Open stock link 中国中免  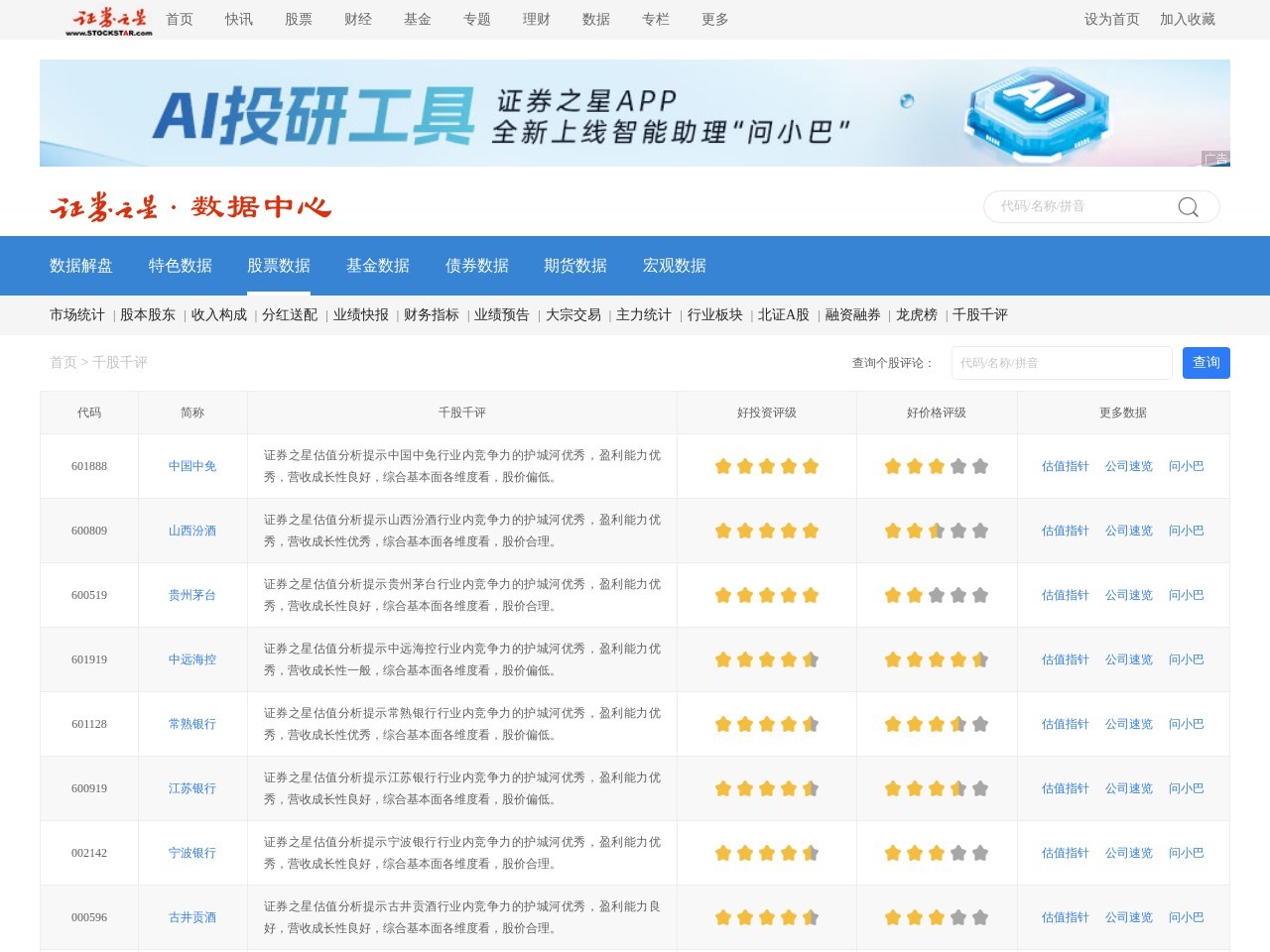pyautogui.click(x=192, y=466)
